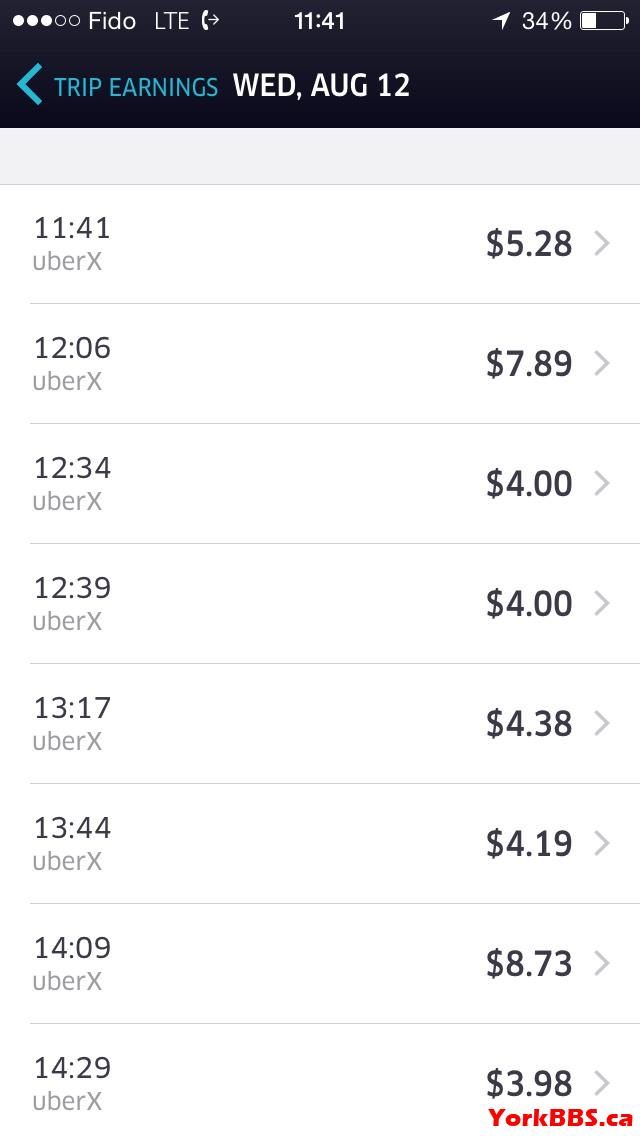Tap the call forwarding status icon

point(210,20)
